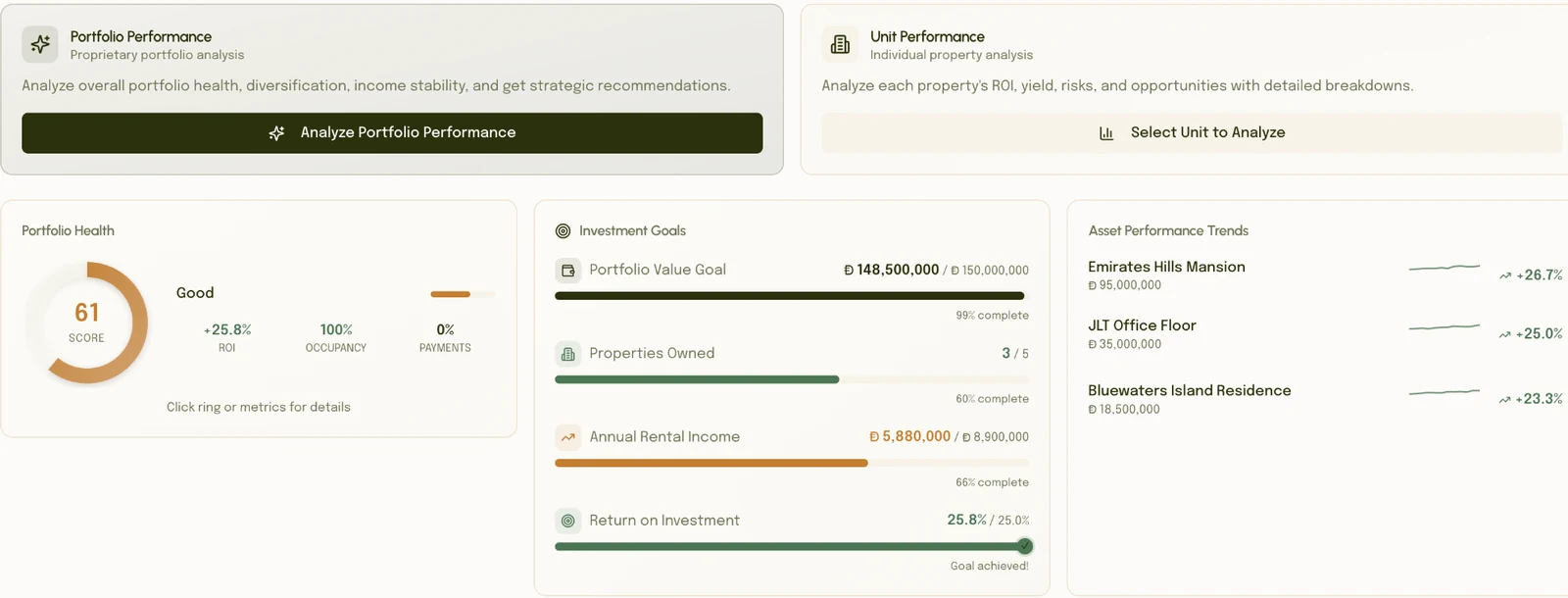The image size is (1568, 598).
Task: Click the Properties Owned progress bar
Action: (x=792, y=379)
